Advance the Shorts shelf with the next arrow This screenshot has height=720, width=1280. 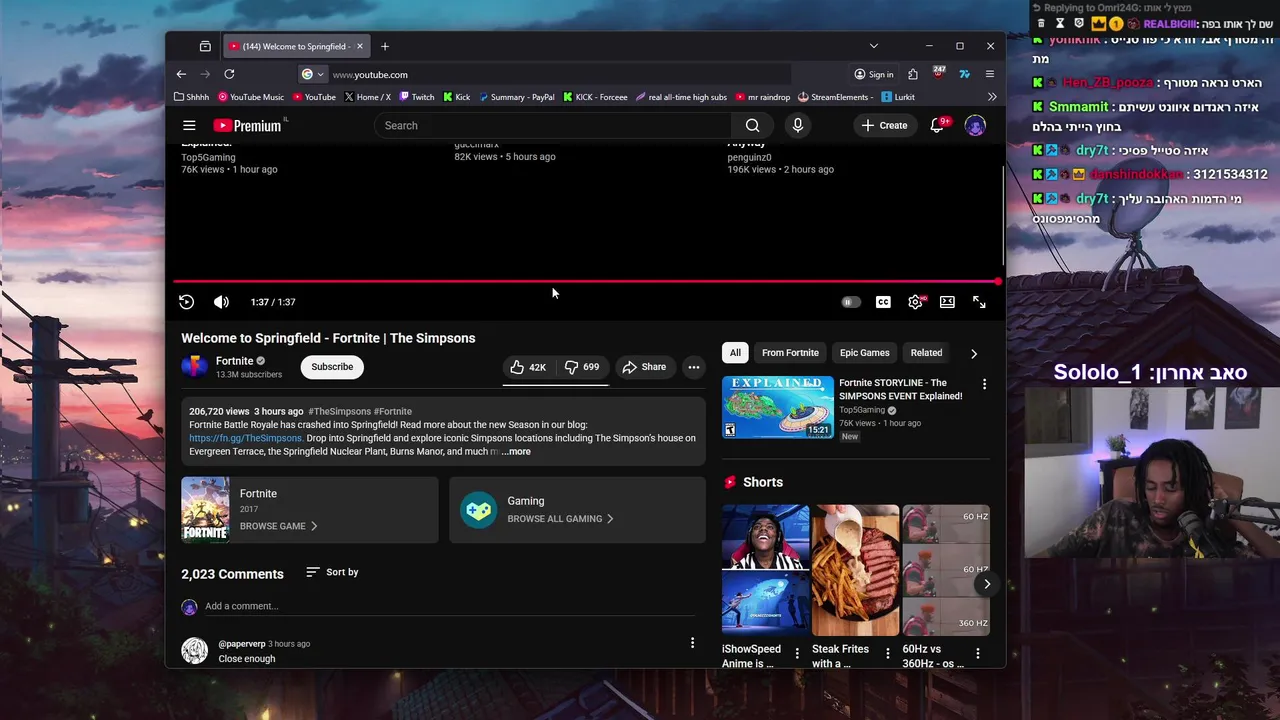point(987,584)
